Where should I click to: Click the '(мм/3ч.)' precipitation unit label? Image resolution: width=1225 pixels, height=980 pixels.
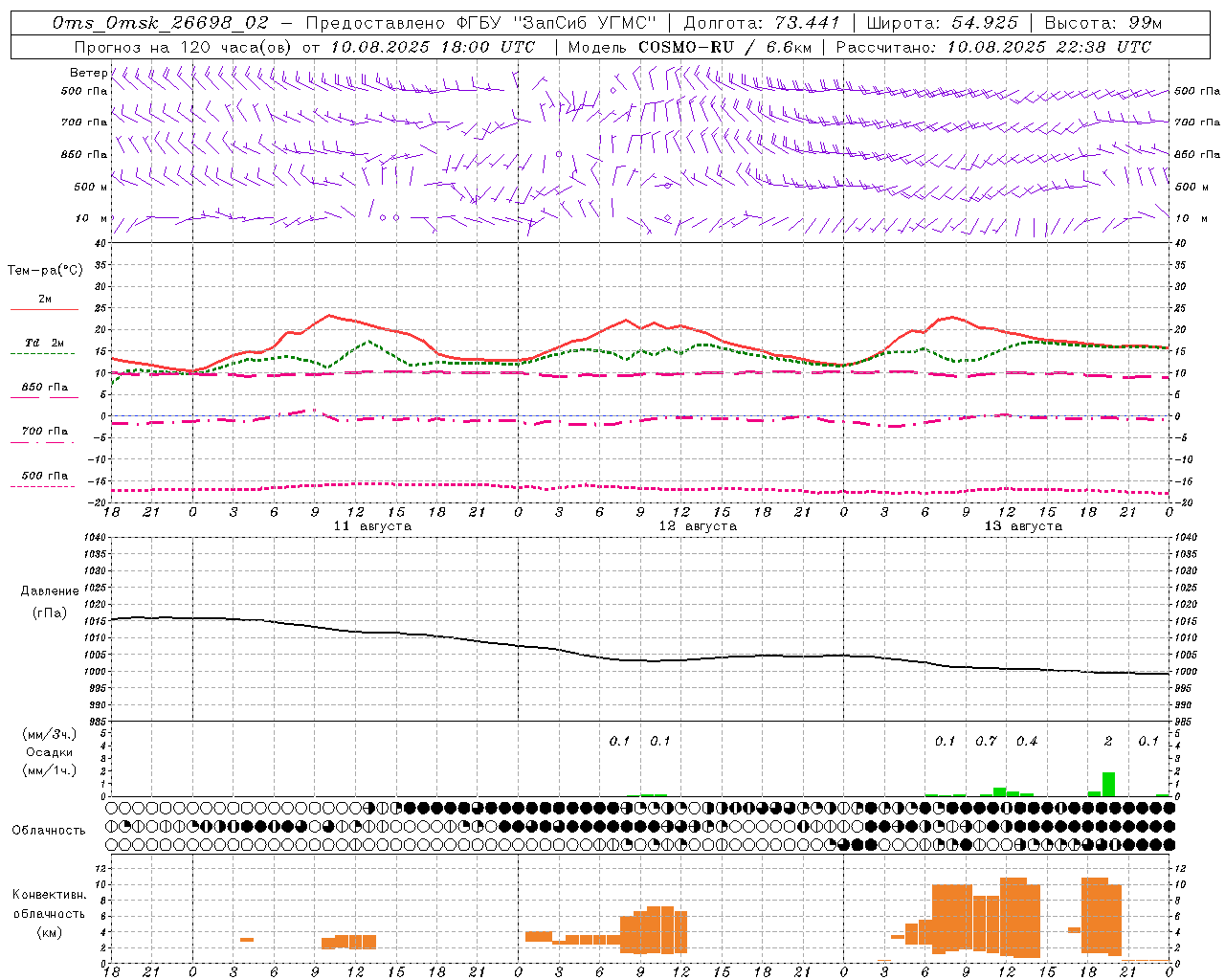(49, 734)
